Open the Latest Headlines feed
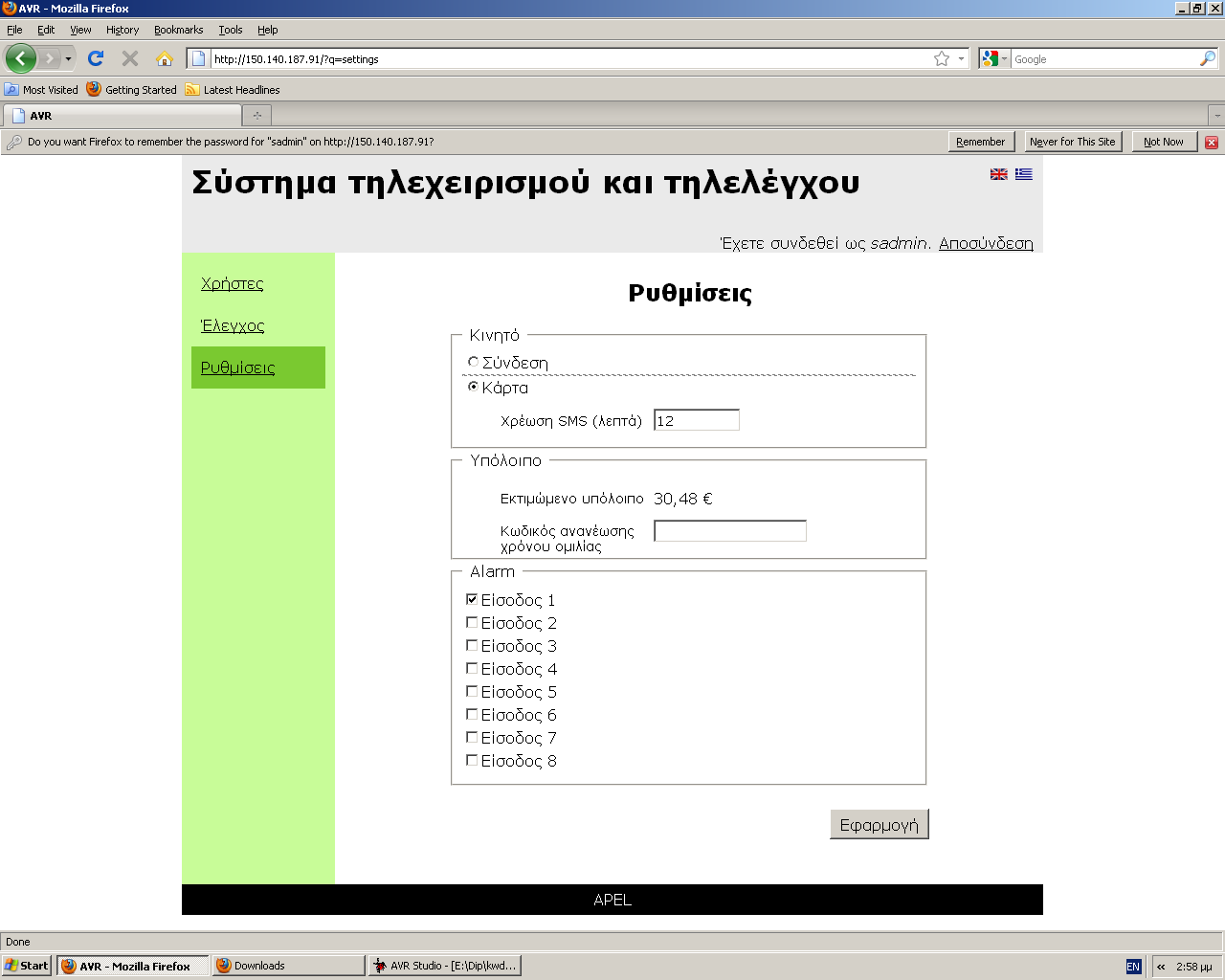 coord(233,89)
